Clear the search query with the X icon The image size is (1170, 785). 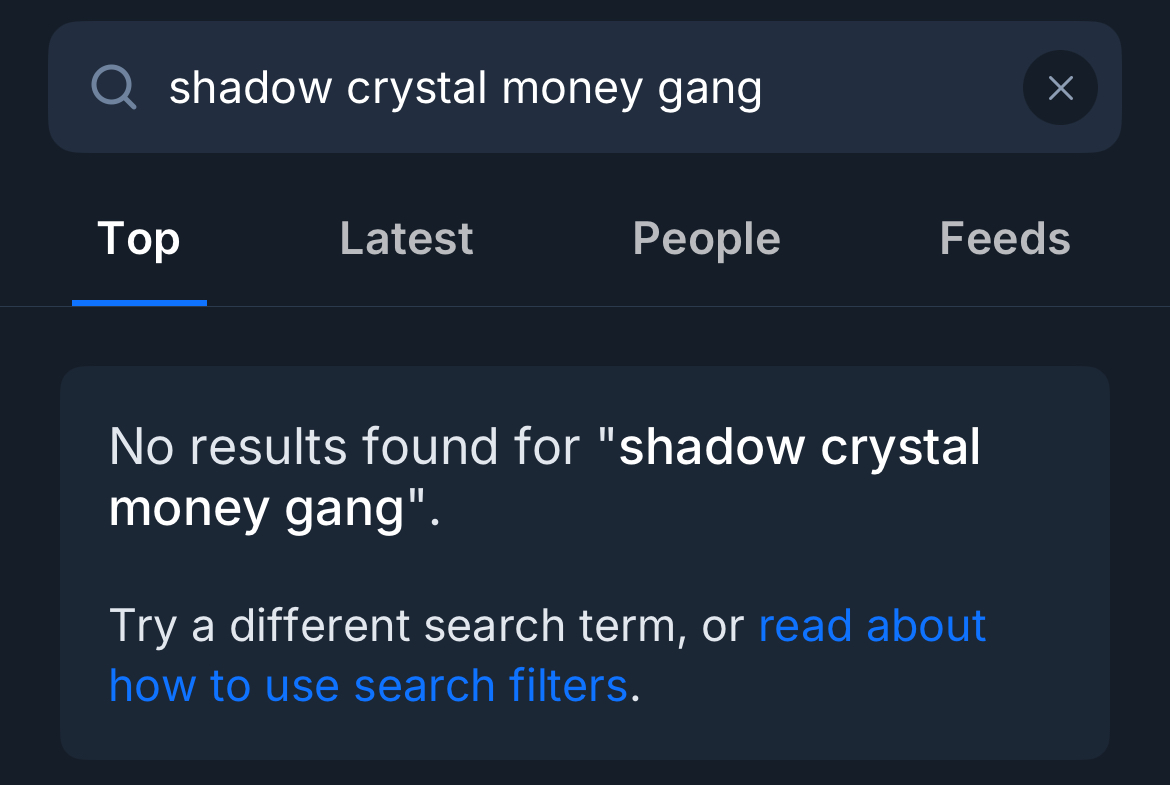point(1060,88)
